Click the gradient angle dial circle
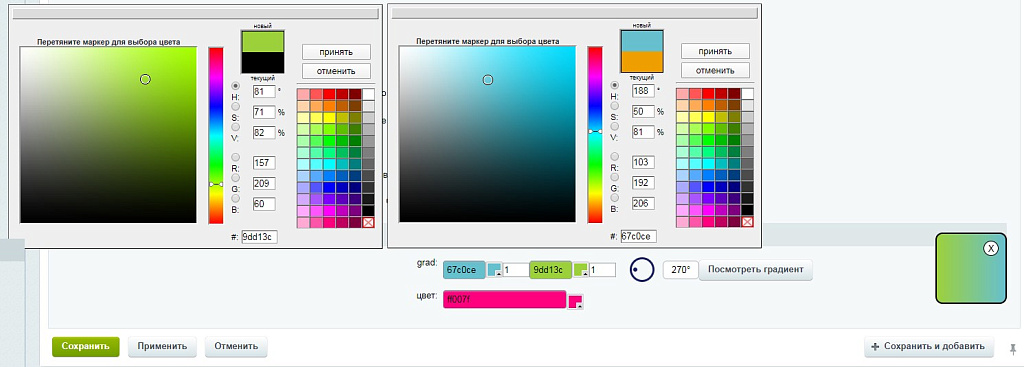Screen dimensions: 1024x367 coord(642,270)
